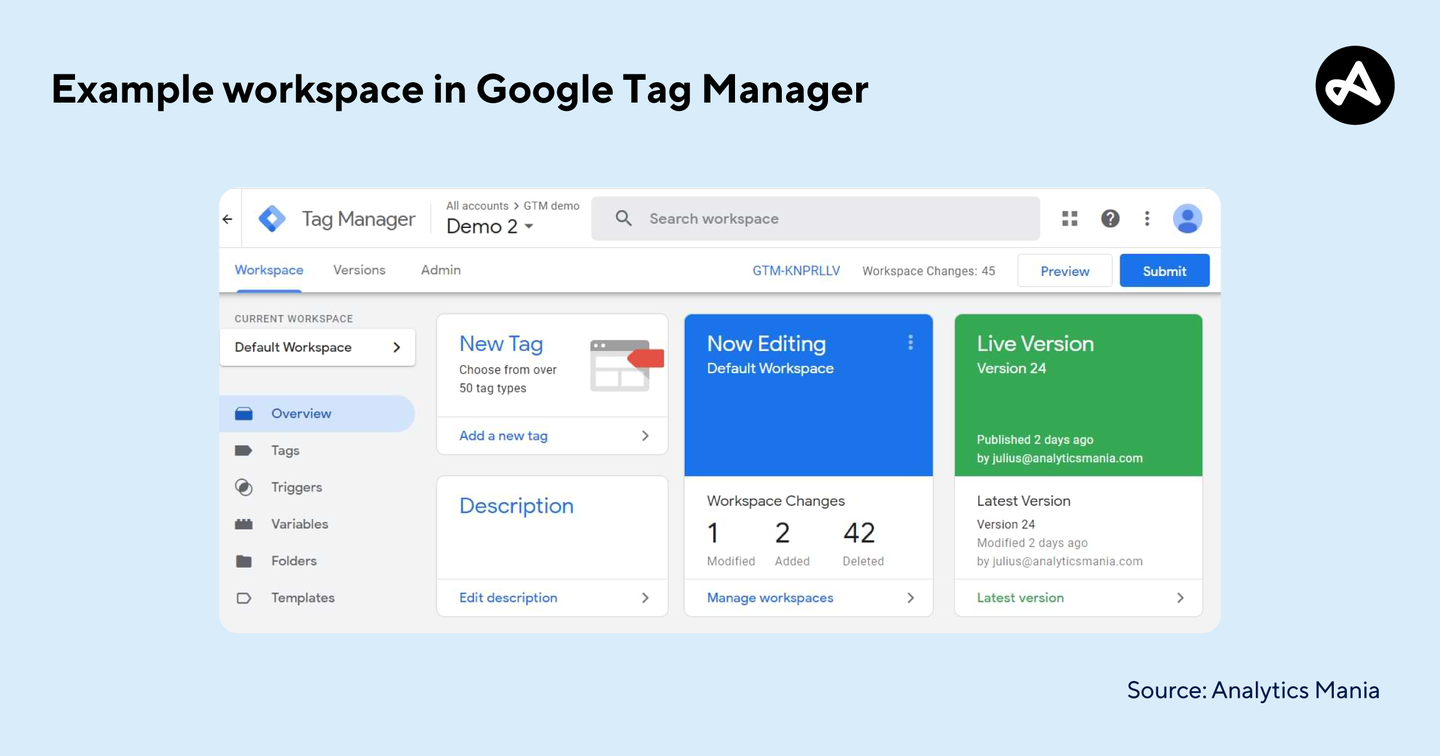
Task: Click the blue Submit button
Action: click(1164, 270)
